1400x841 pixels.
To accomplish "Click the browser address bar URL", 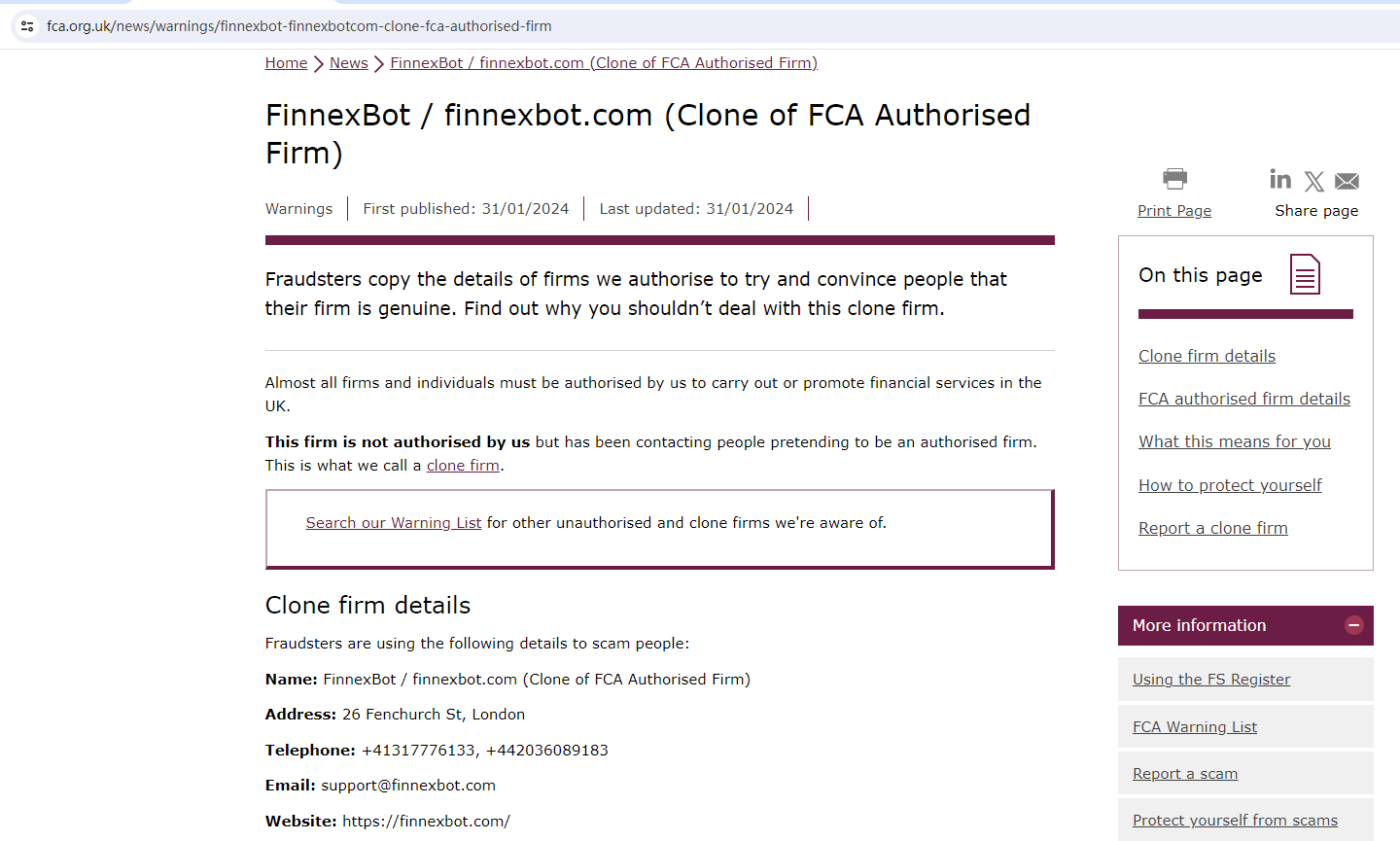I will tap(299, 26).
